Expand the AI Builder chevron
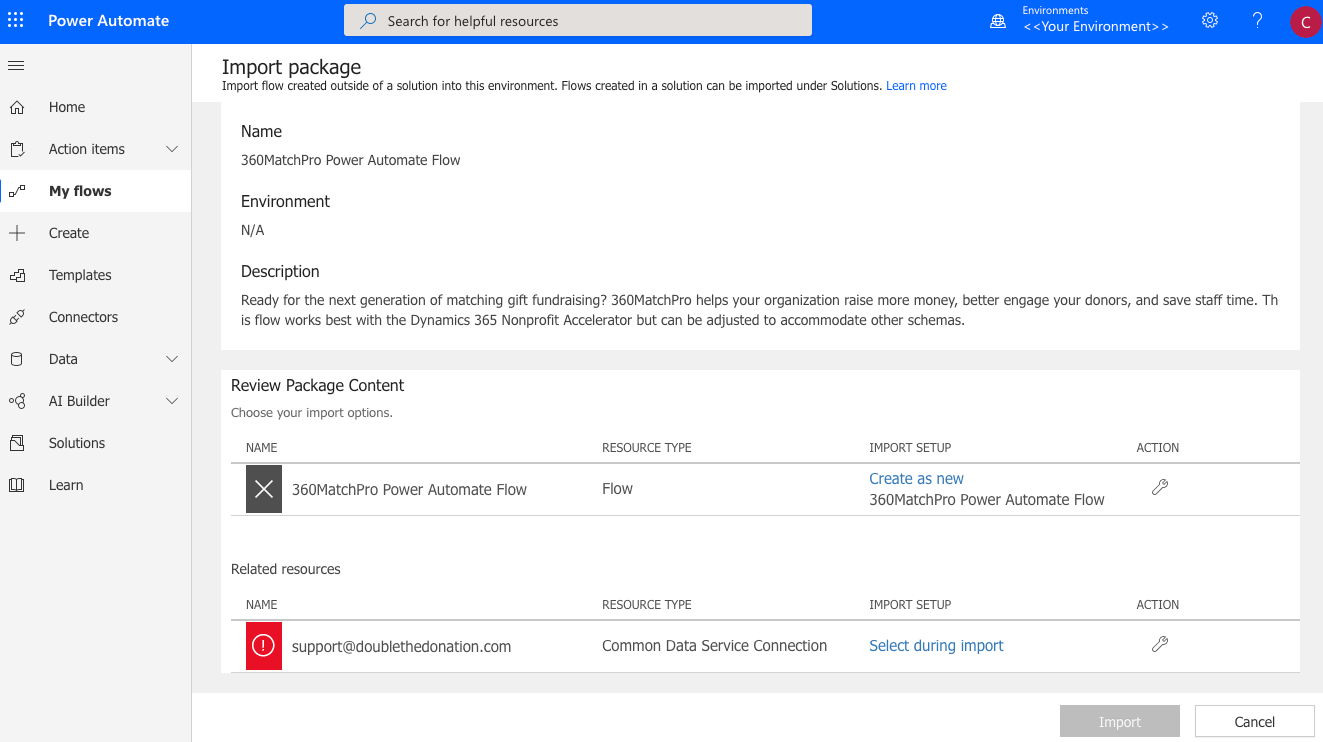The width and height of the screenshot is (1323, 742). pos(172,401)
